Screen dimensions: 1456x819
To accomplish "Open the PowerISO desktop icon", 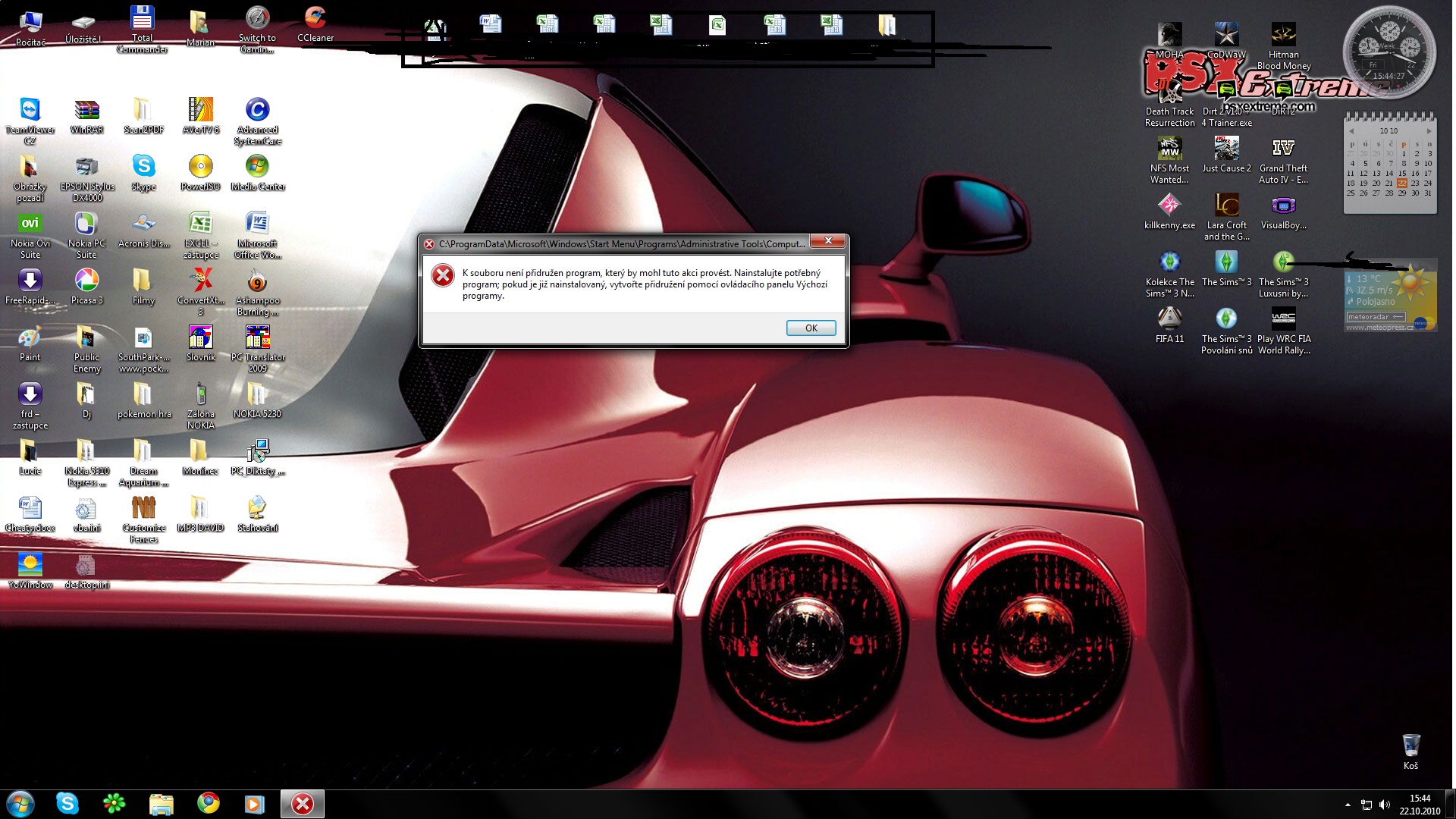I will pyautogui.click(x=200, y=167).
